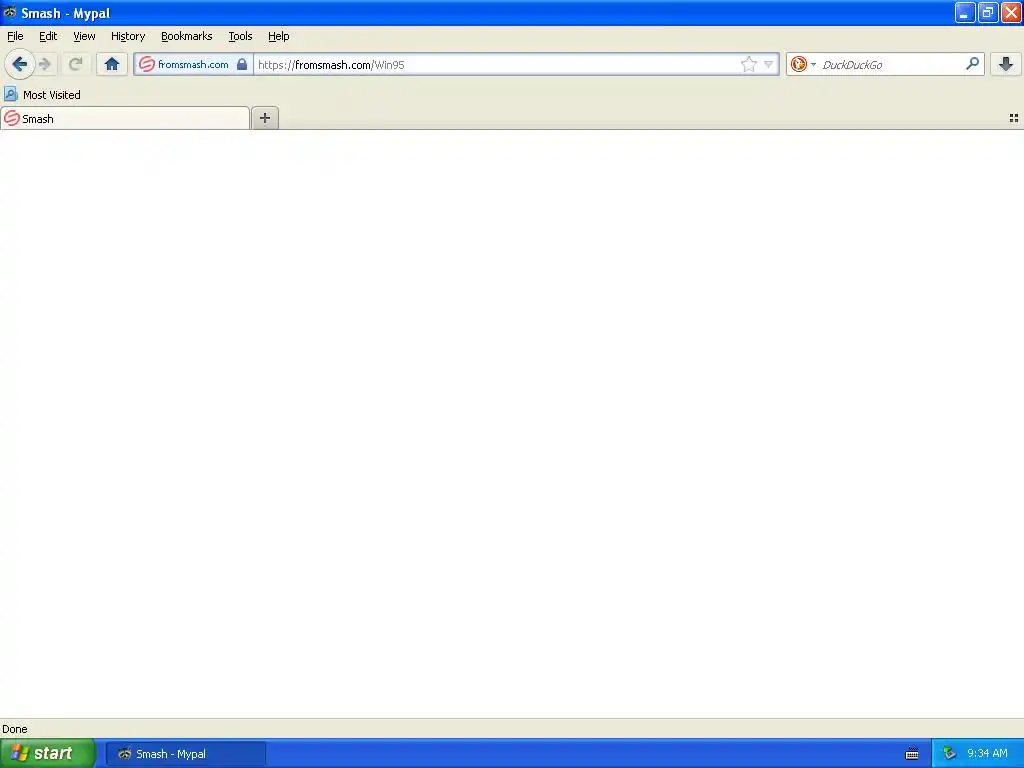
Task: Click the safely remove hardware tray icon
Action: coord(950,754)
